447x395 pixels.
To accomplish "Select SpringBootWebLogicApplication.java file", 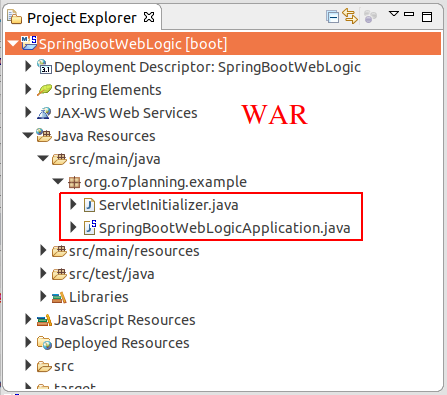I will point(225,228).
